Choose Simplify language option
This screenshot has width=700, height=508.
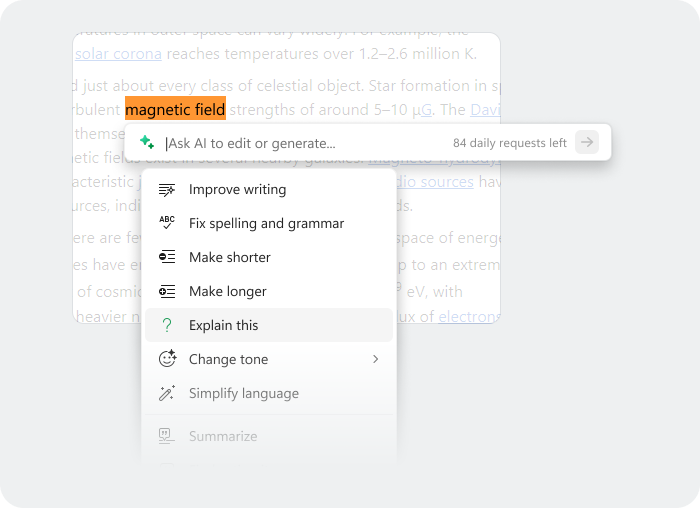pos(269,393)
